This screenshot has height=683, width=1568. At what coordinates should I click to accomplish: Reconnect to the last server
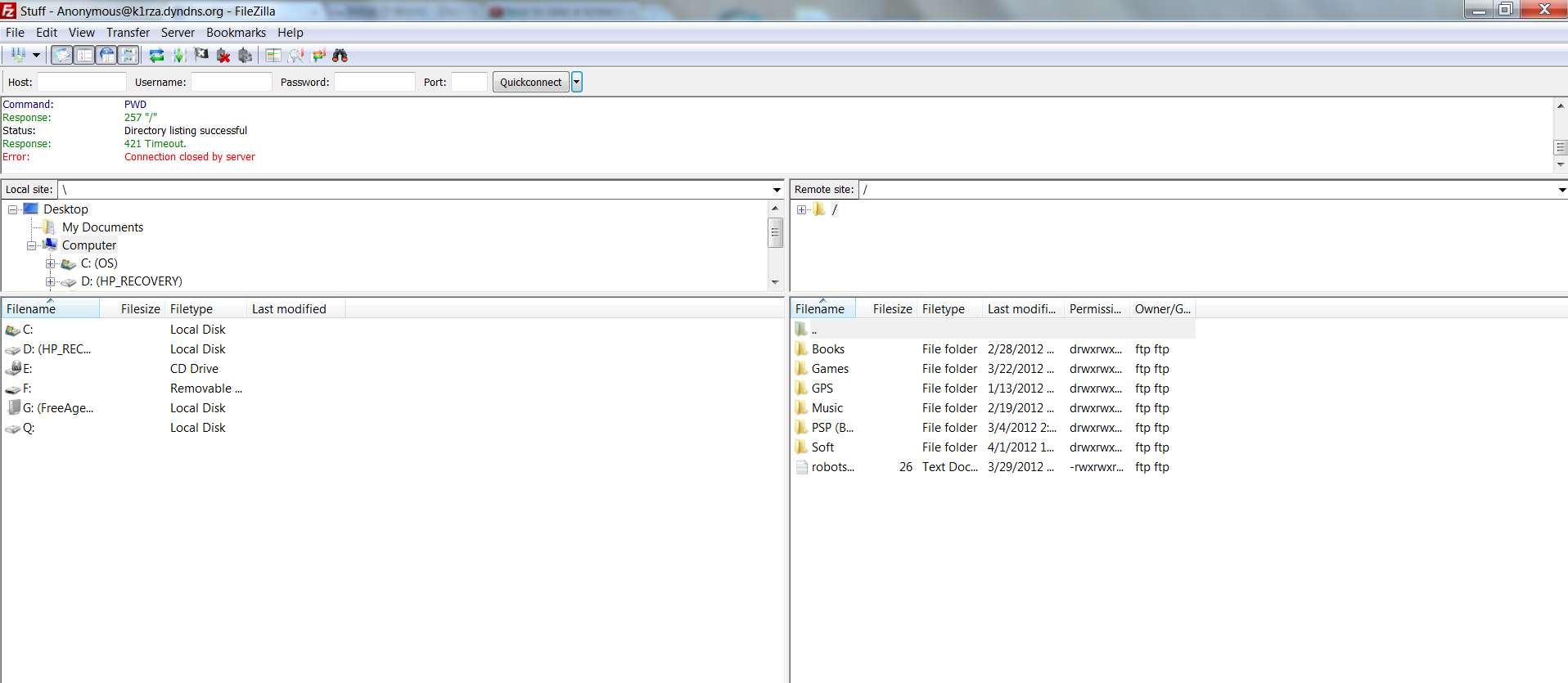click(x=246, y=55)
